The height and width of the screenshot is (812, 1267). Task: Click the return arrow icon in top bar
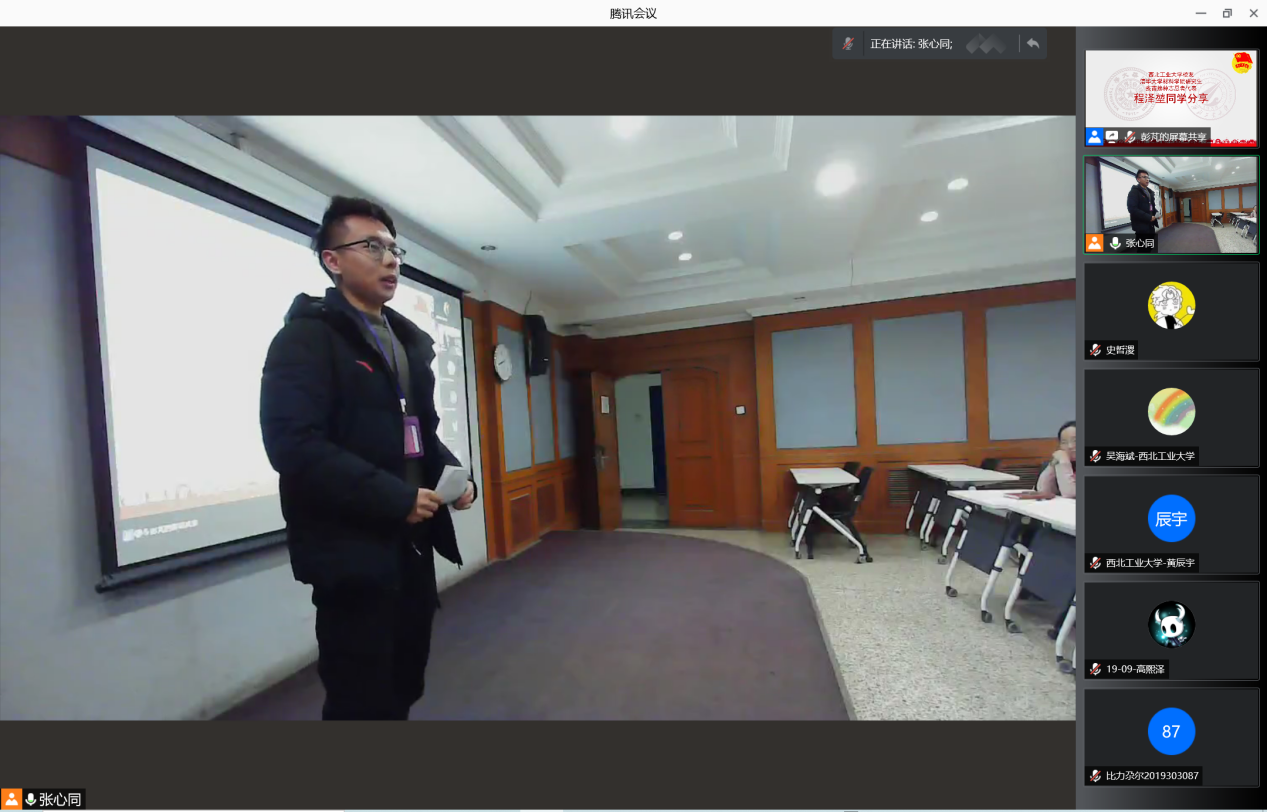(1033, 44)
